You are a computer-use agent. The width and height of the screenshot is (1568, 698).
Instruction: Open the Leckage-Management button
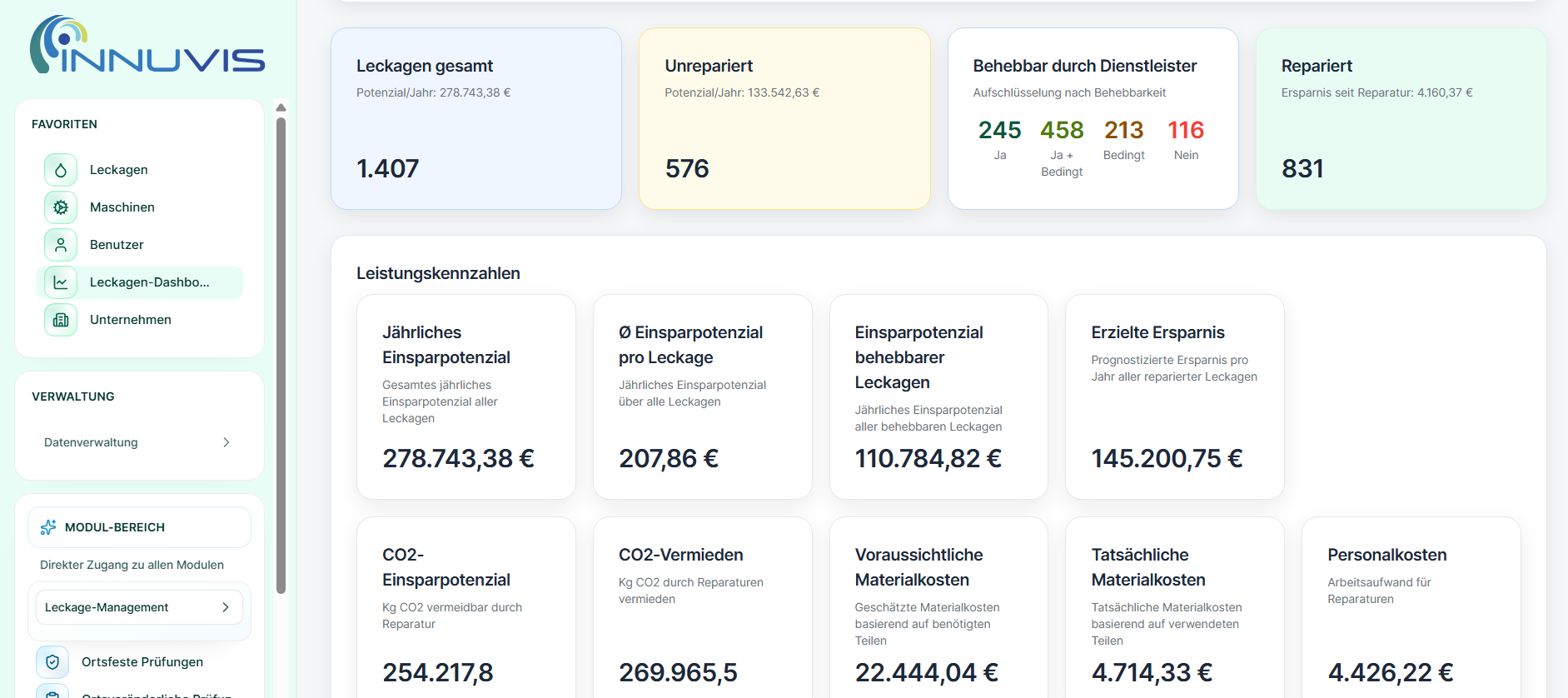tap(139, 607)
